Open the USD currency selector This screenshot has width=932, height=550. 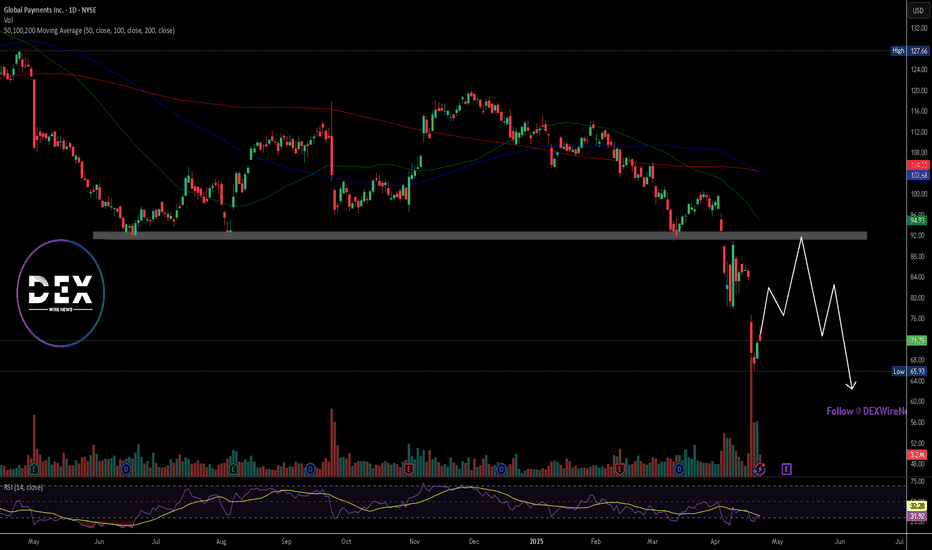point(918,10)
